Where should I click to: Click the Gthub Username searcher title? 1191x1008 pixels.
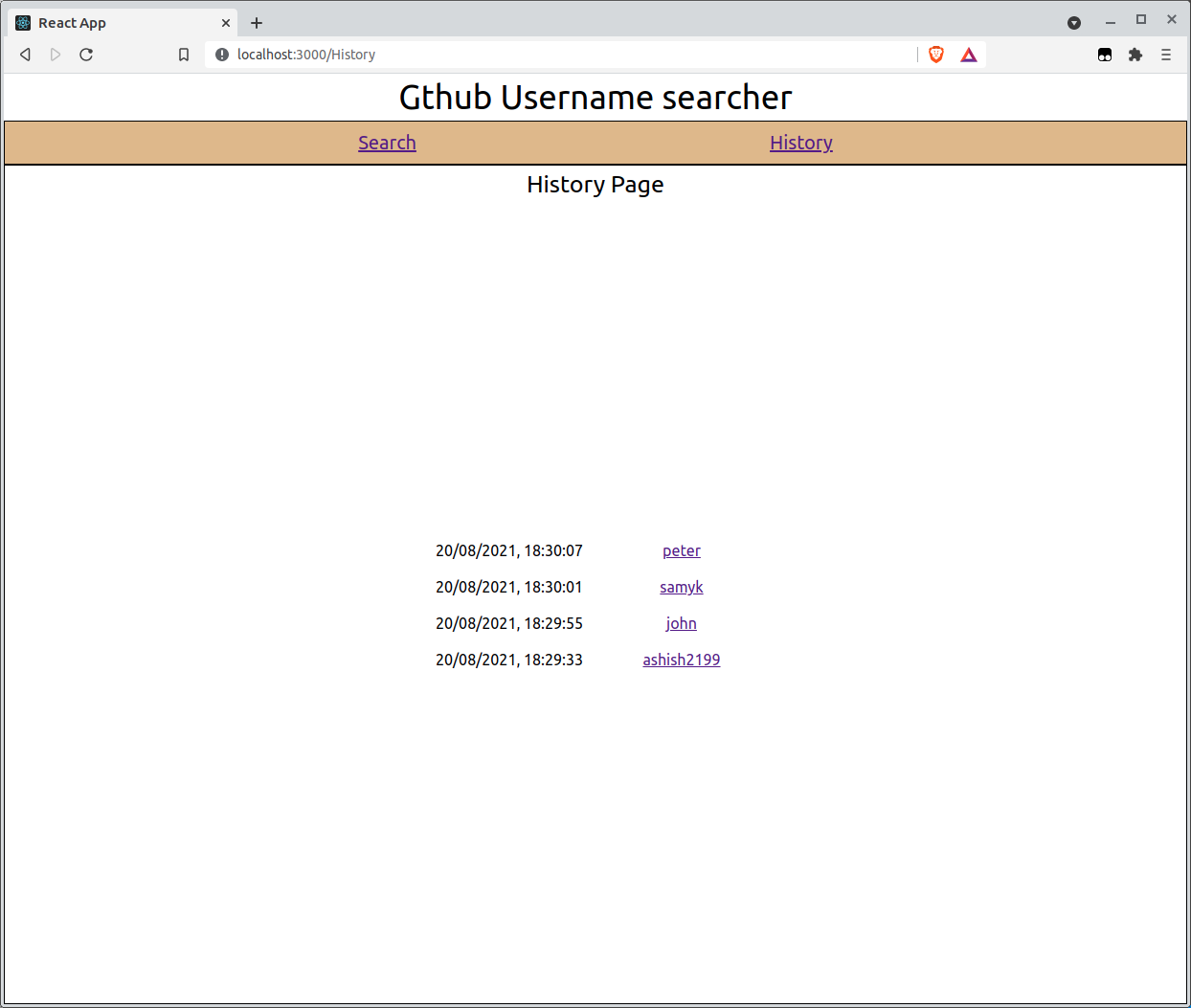(595, 98)
